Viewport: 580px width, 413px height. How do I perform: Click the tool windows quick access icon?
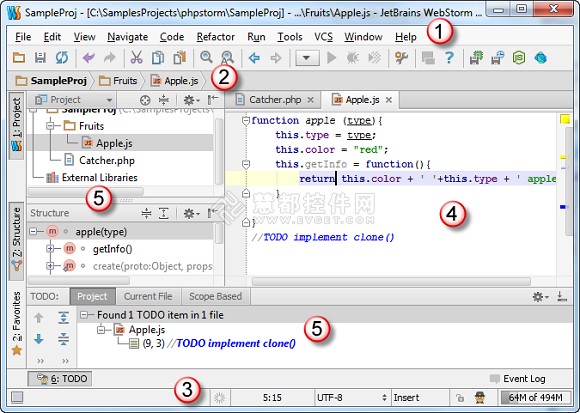click(x=17, y=397)
